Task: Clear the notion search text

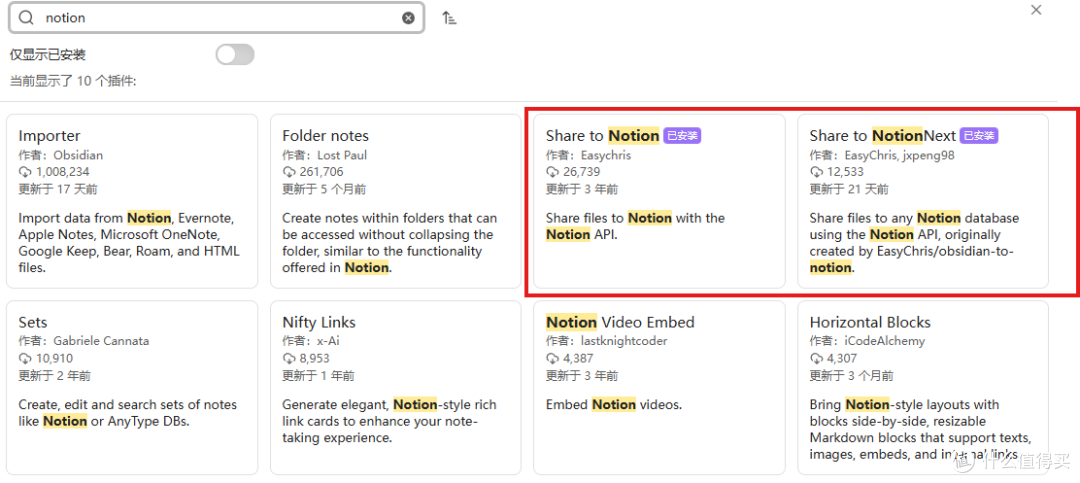Action: pyautogui.click(x=408, y=18)
